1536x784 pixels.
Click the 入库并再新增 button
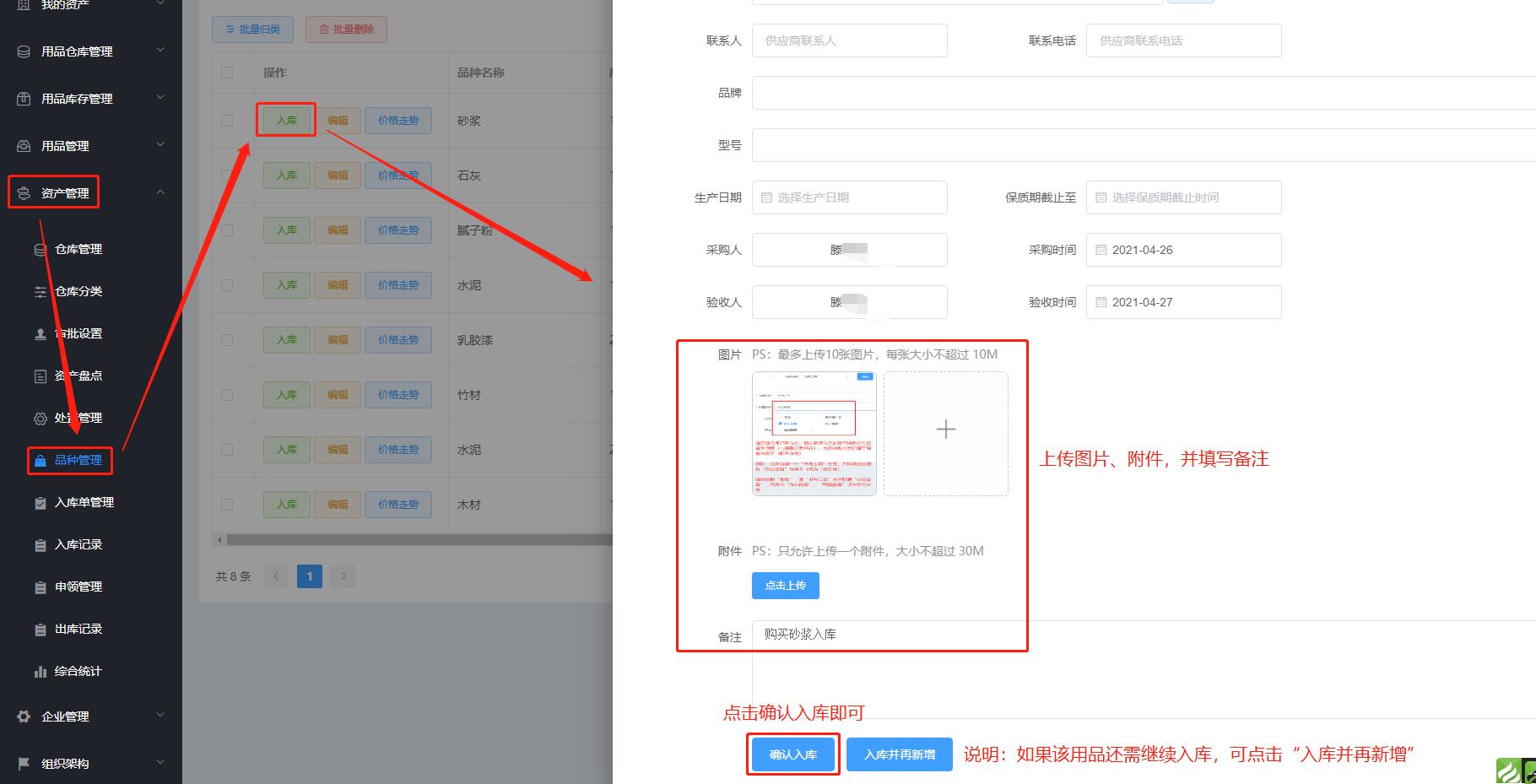click(x=900, y=754)
